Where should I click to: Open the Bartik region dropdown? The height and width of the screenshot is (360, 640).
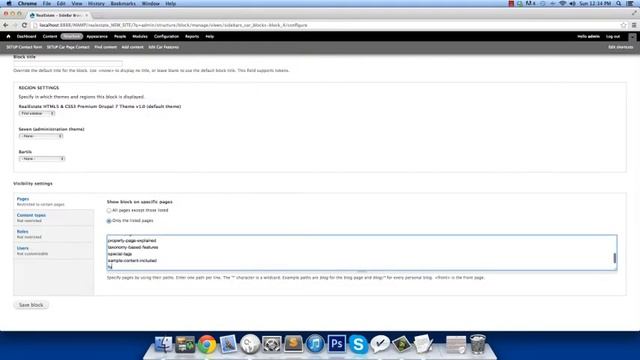pos(42,159)
